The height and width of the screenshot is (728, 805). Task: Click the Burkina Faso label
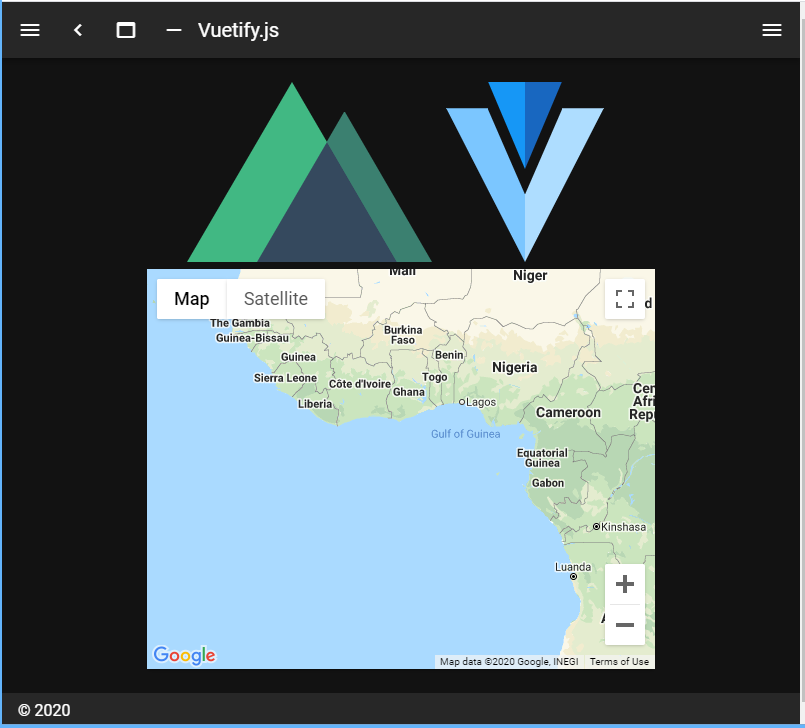coord(403,335)
